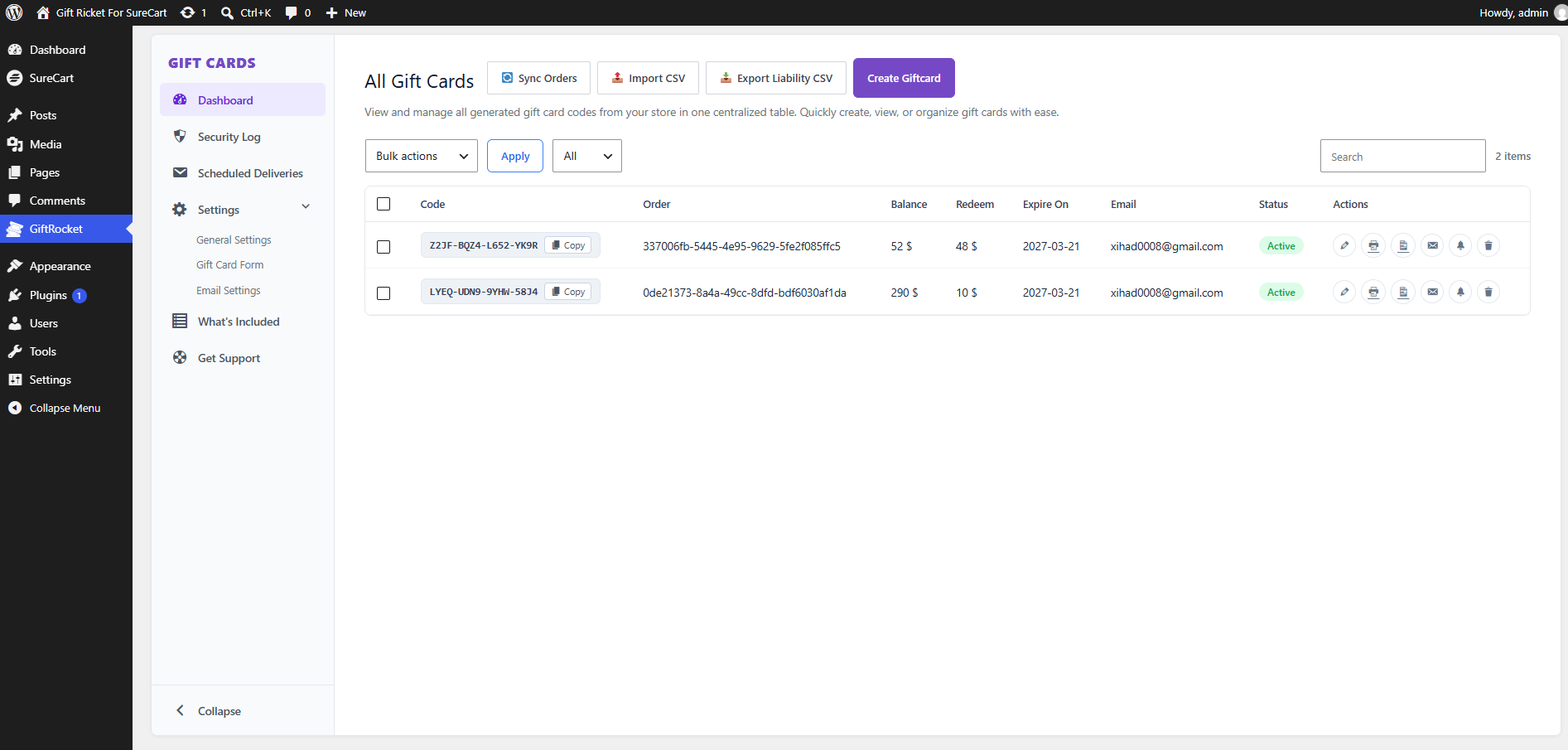
Task: Delete the LYEQ-UDN9-9YHW-58J4 gift card
Action: (1488, 292)
